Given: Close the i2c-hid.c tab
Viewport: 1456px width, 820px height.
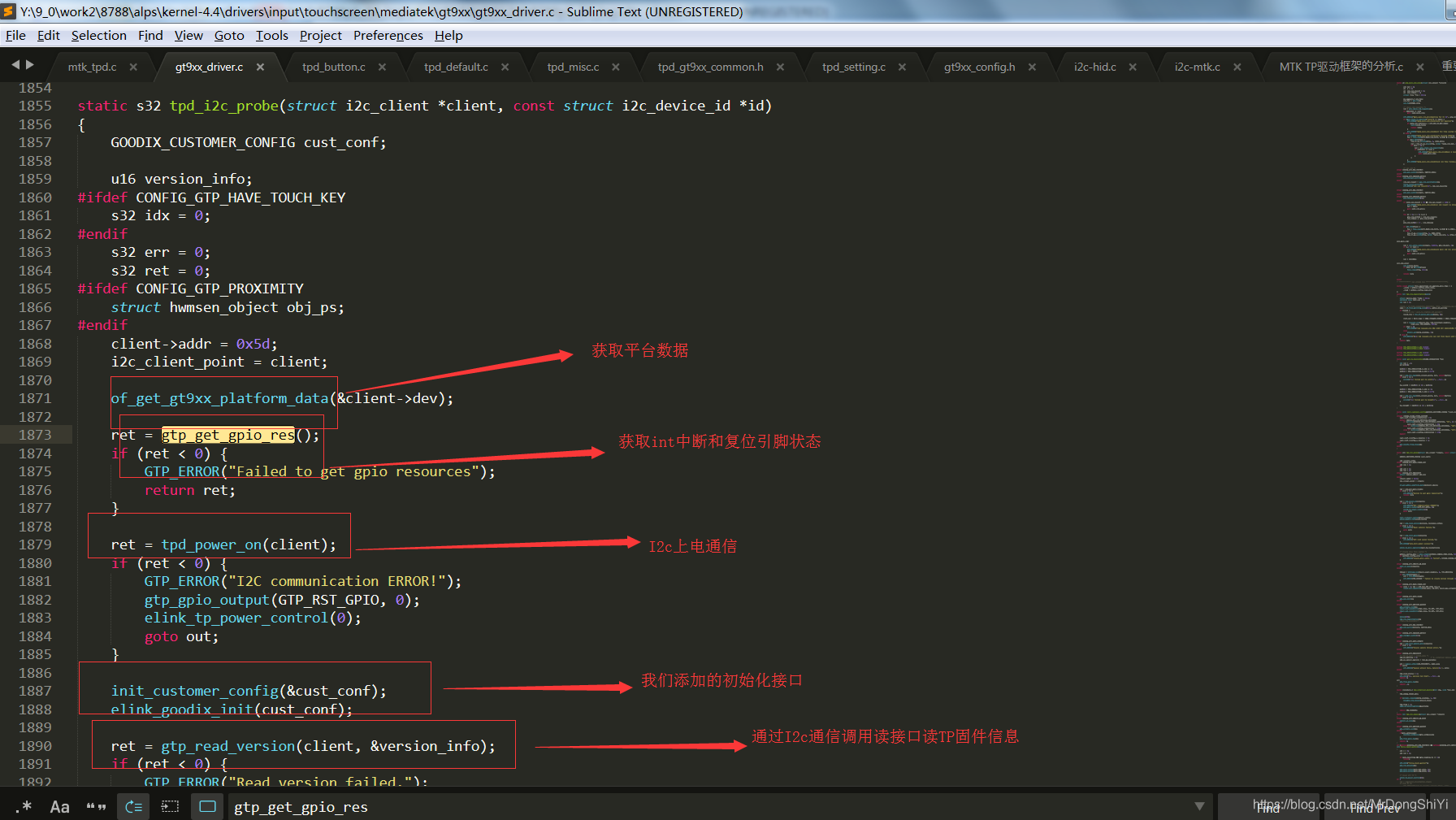Looking at the screenshot, I should pyautogui.click(x=1133, y=67).
